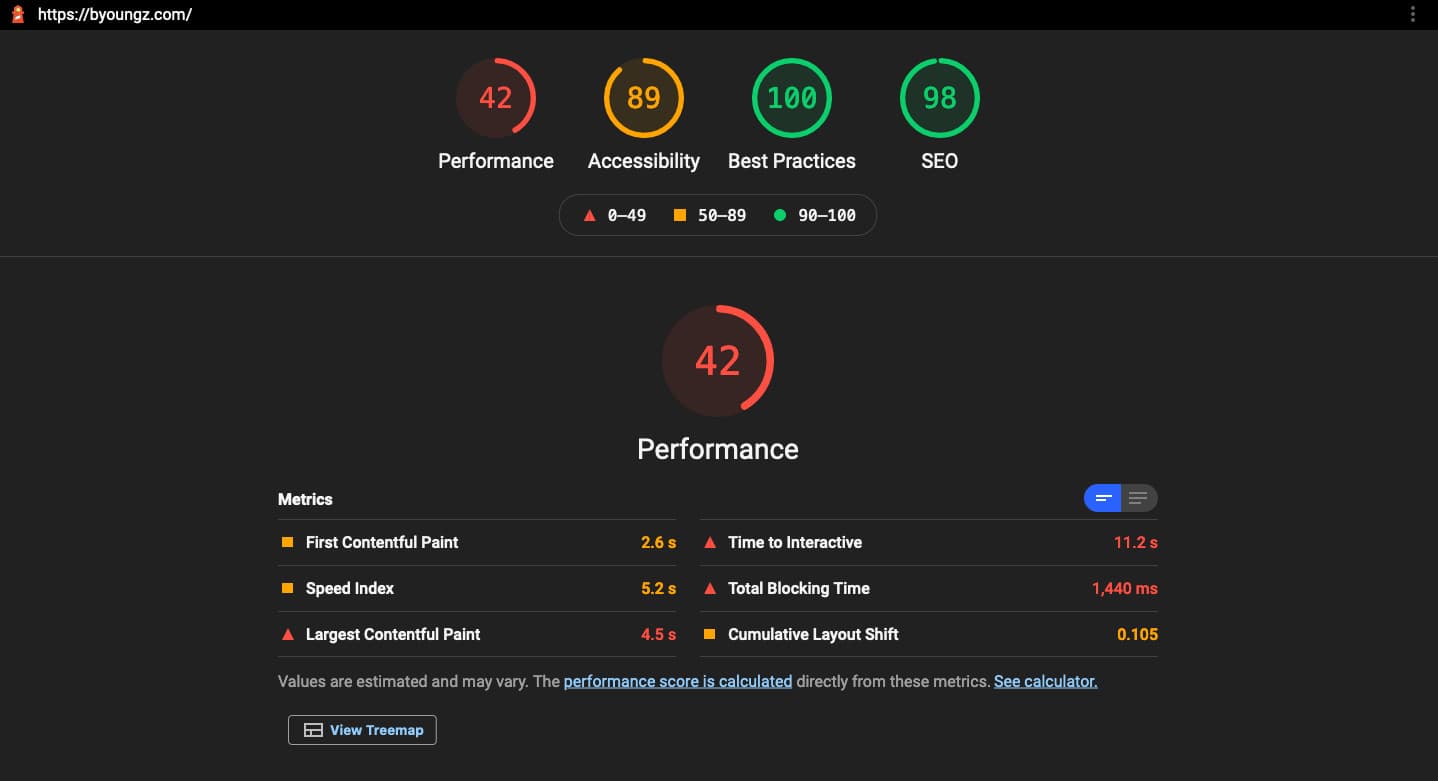Screen dimensions: 1438x781
Task: Click the SEO score gauge
Action: (x=939, y=98)
